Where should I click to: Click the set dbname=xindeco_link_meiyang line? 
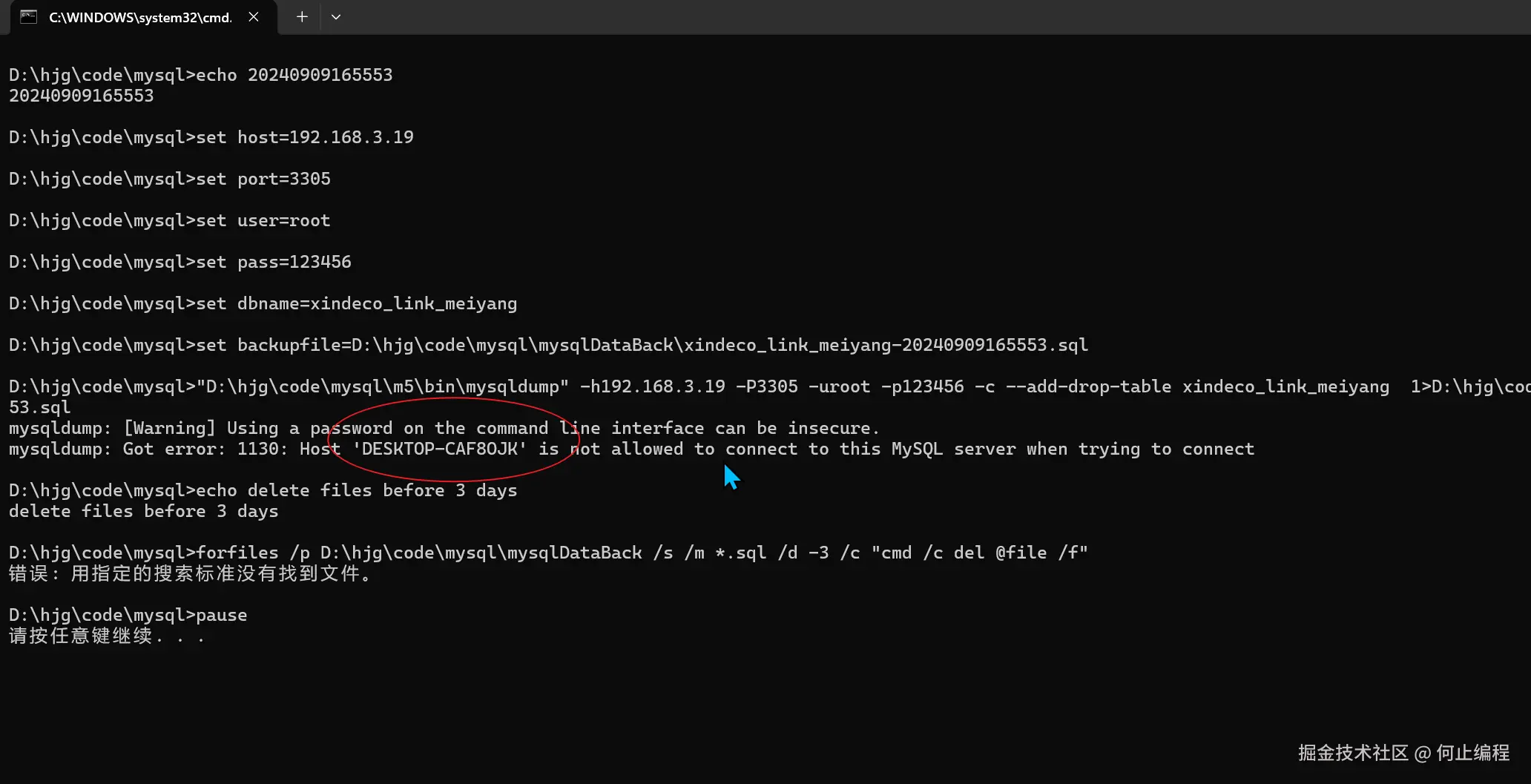tap(263, 303)
